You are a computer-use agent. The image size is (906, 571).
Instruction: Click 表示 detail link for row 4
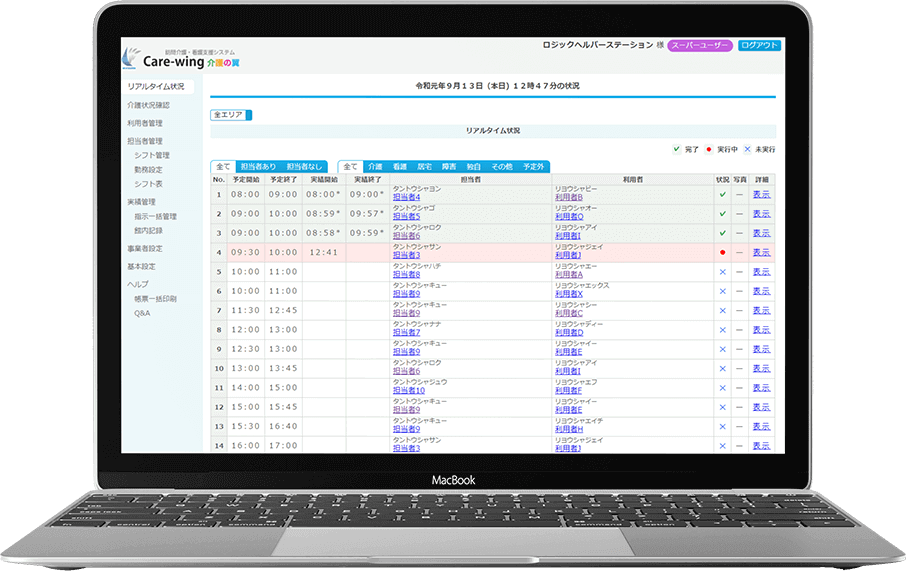(761, 252)
